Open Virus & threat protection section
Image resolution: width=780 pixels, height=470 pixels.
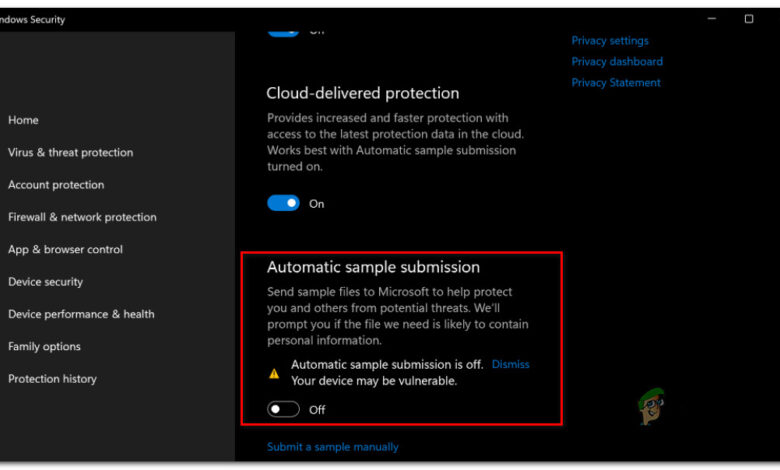pos(70,153)
